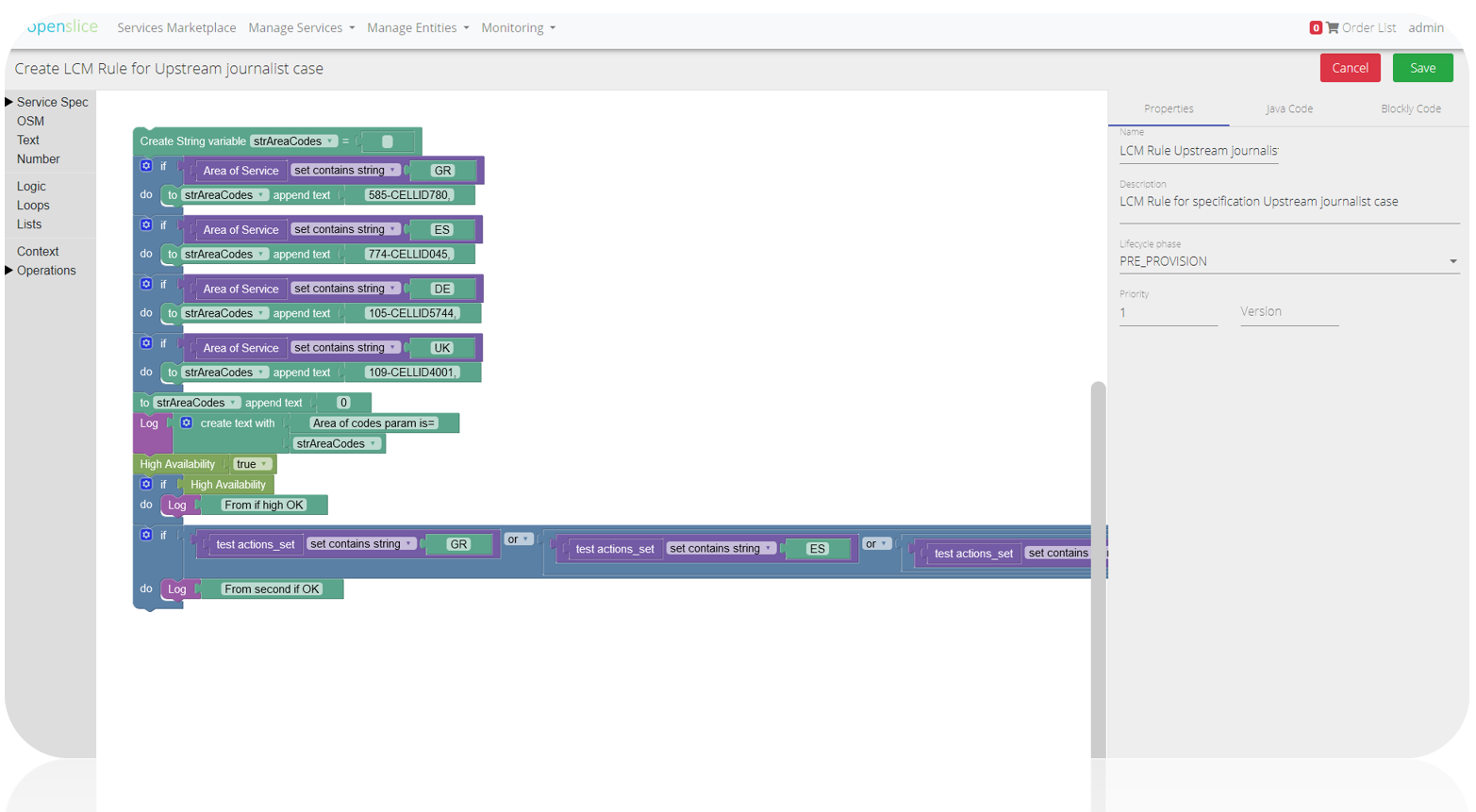This screenshot has width=1476, height=812.
Task: Open the mutator gear on the DE if block
Action: (x=146, y=284)
